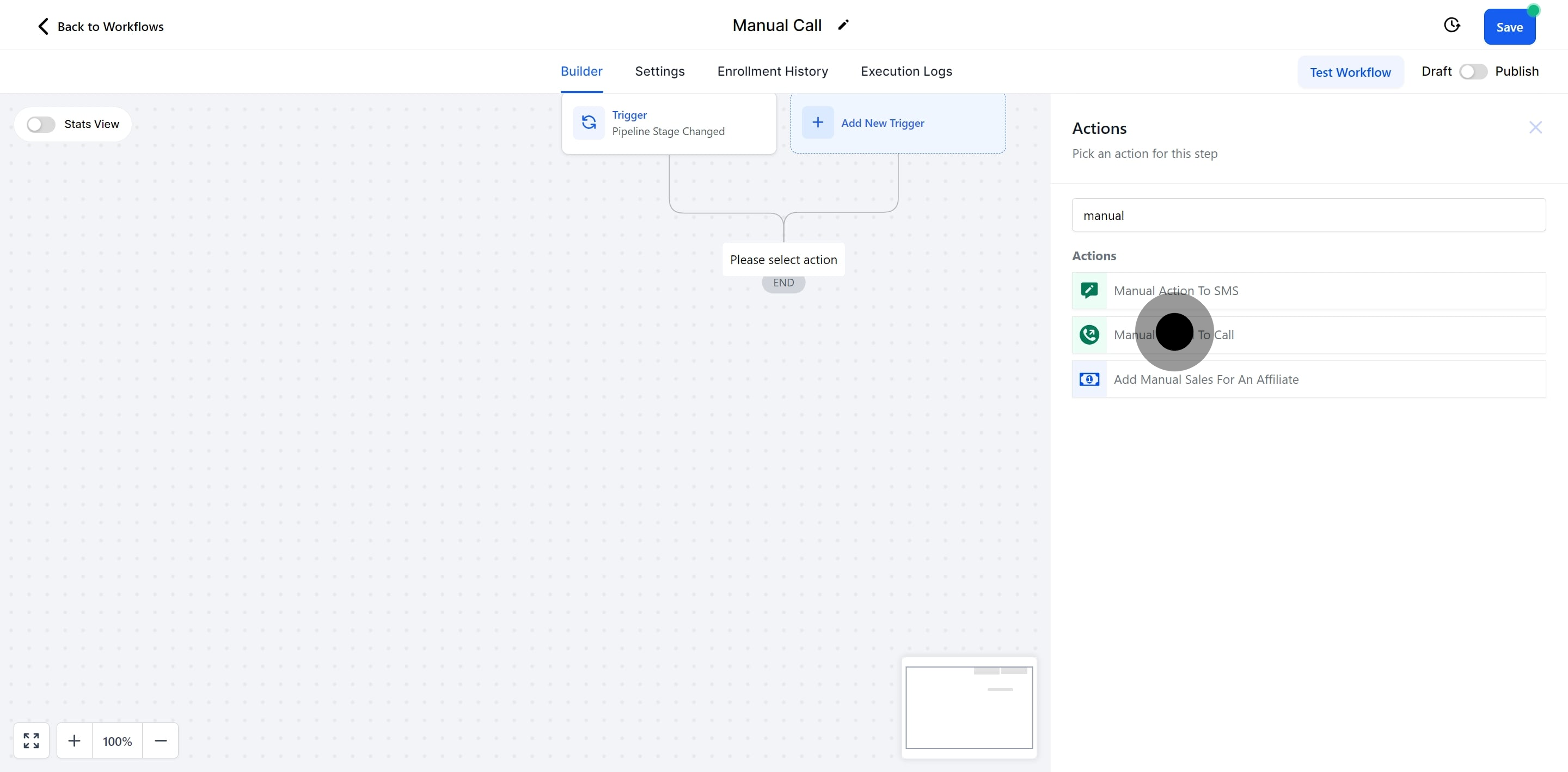Click the fit-to-screen expand icon
Image resolution: width=1568 pixels, height=772 pixels.
point(31,740)
